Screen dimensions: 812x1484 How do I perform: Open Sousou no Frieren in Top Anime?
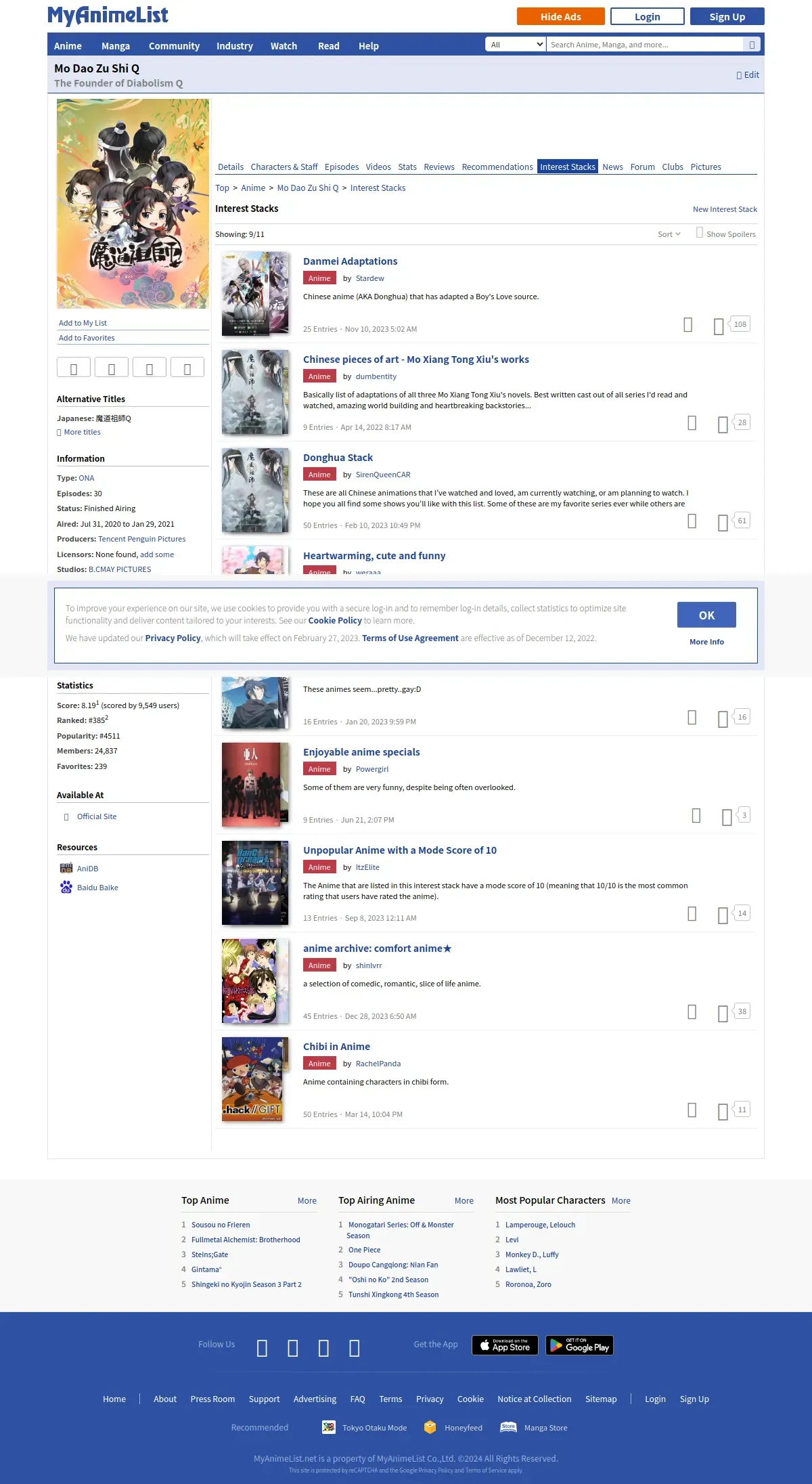[x=221, y=1225]
